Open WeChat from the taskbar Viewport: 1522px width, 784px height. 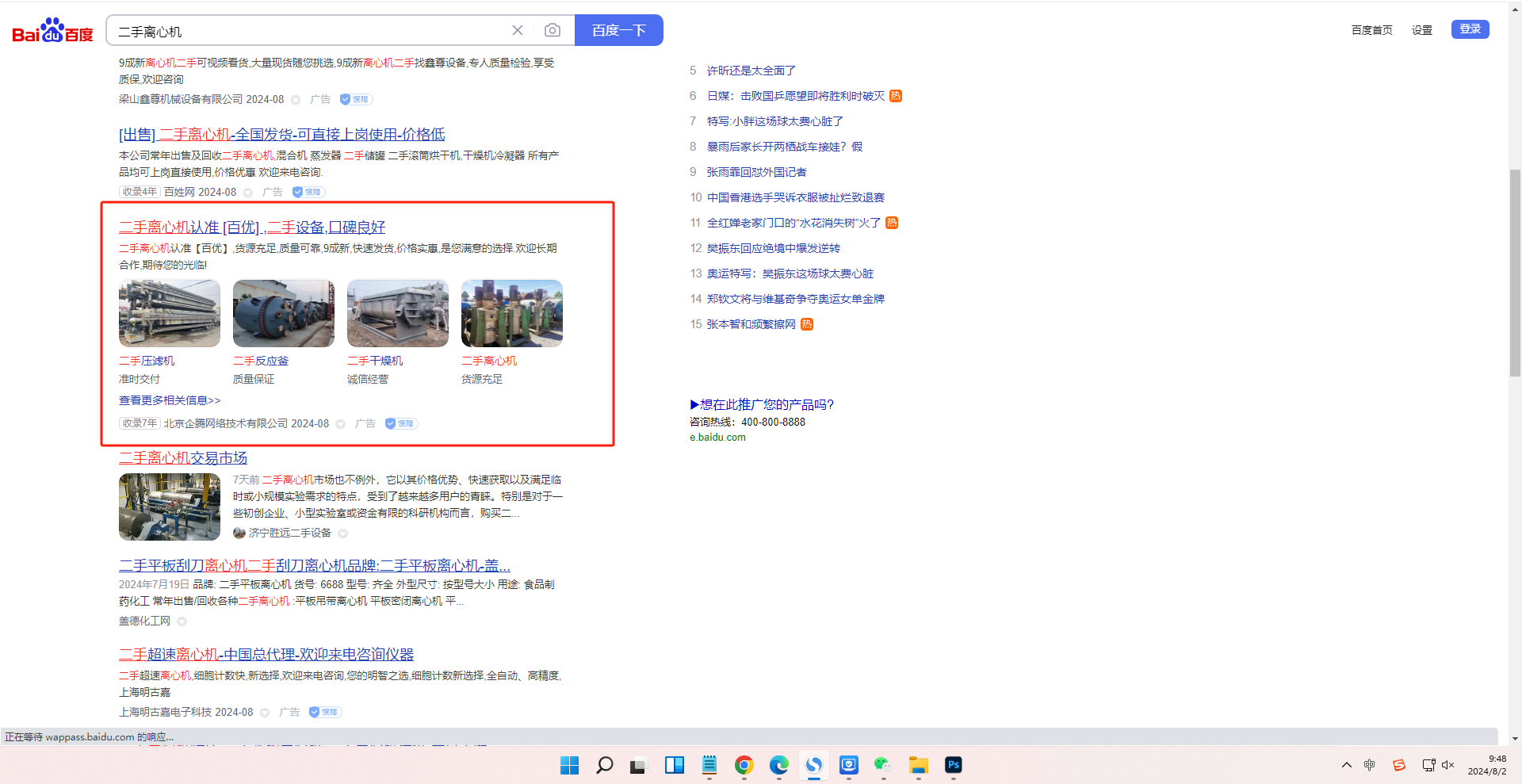[x=883, y=765]
